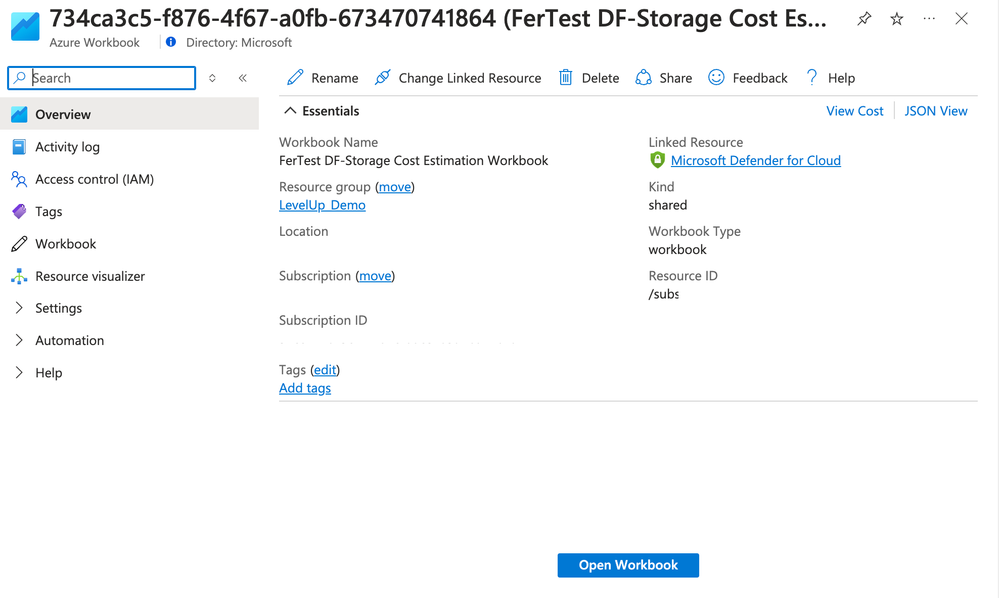This screenshot has height=598, width=999.
Task: Toggle expand/collapse all menu groups
Action: pos(212,78)
